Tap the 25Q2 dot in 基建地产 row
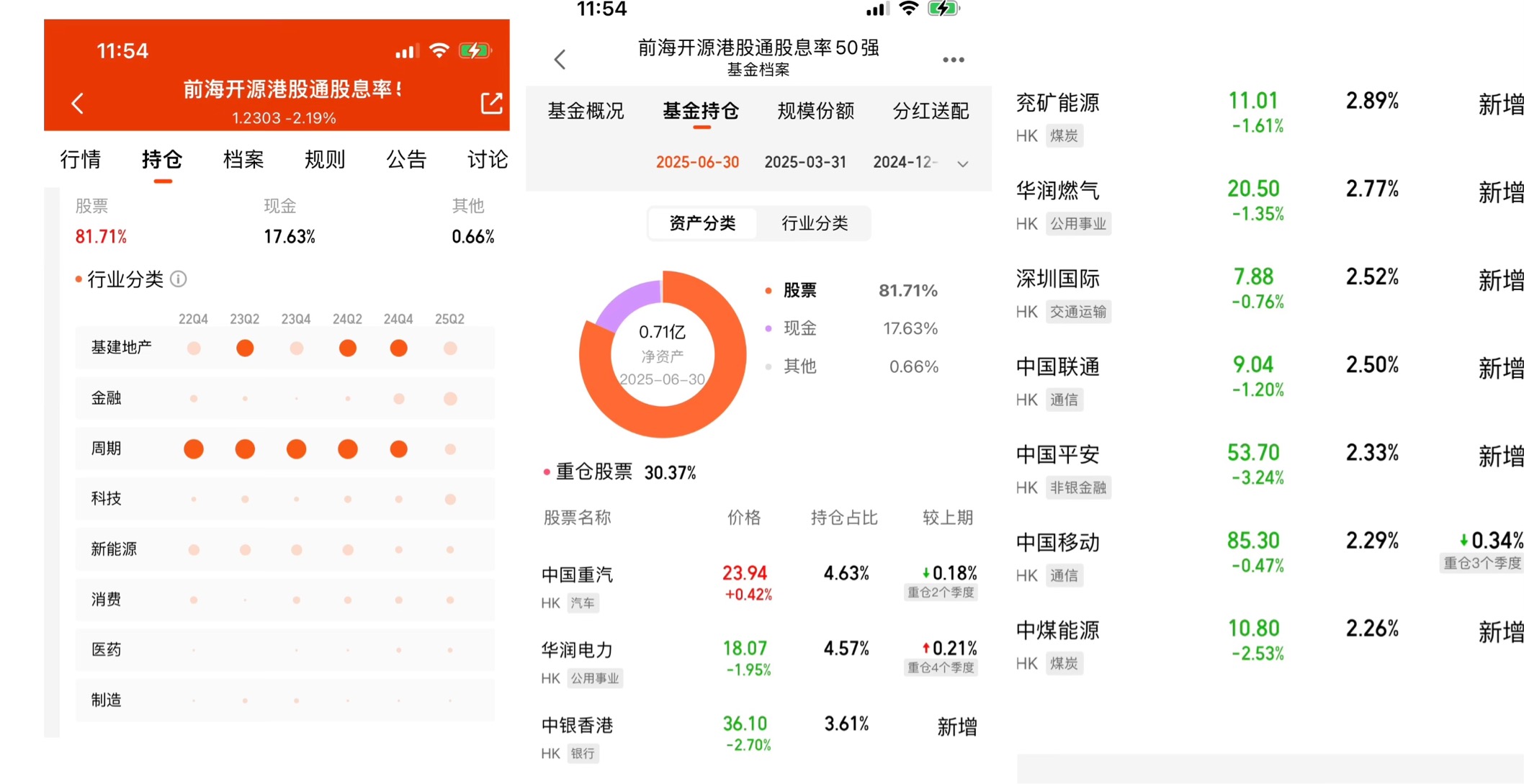1524x784 pixels. point(450,348)
